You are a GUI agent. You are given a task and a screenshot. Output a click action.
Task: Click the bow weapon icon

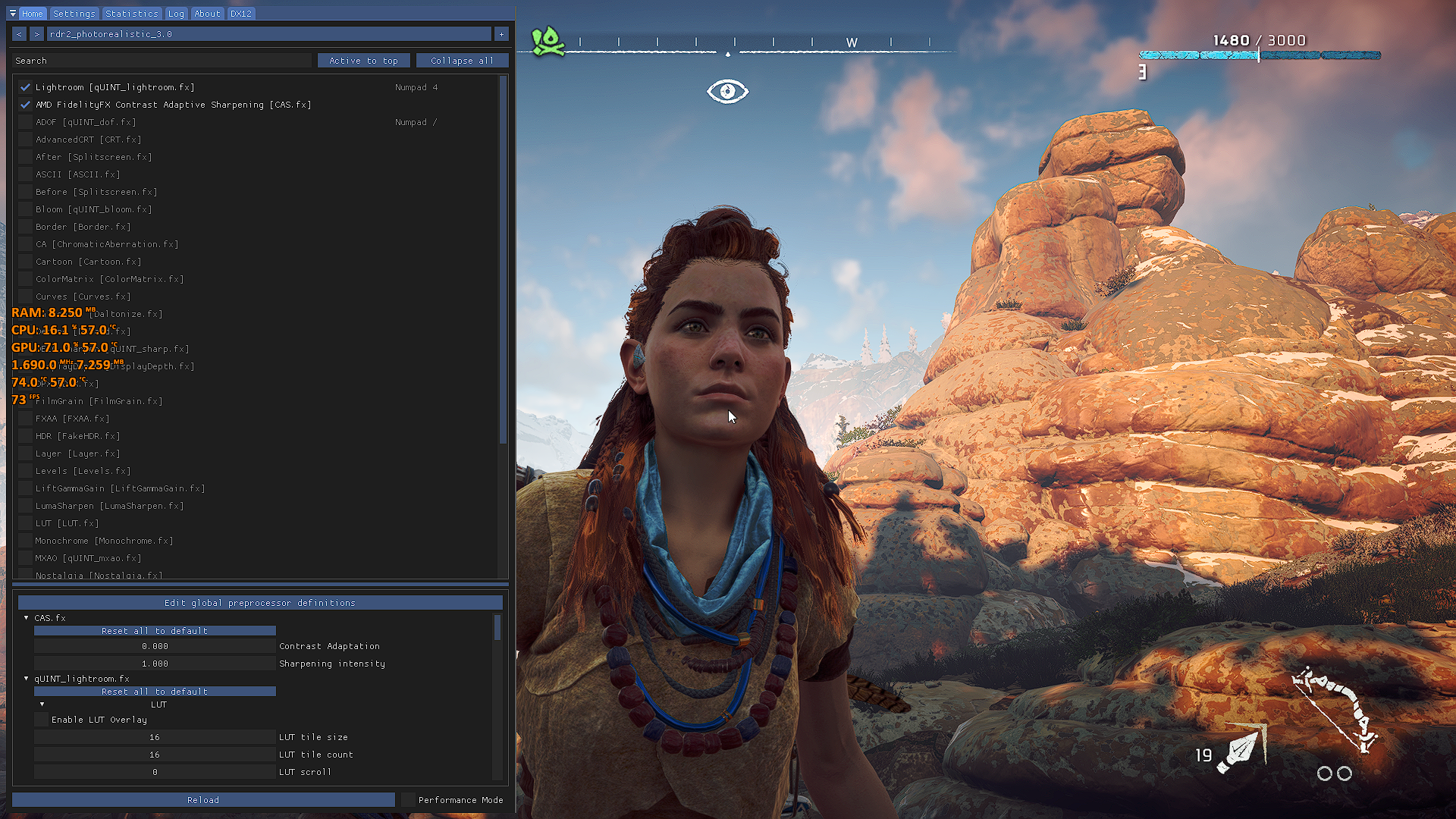1336,709
